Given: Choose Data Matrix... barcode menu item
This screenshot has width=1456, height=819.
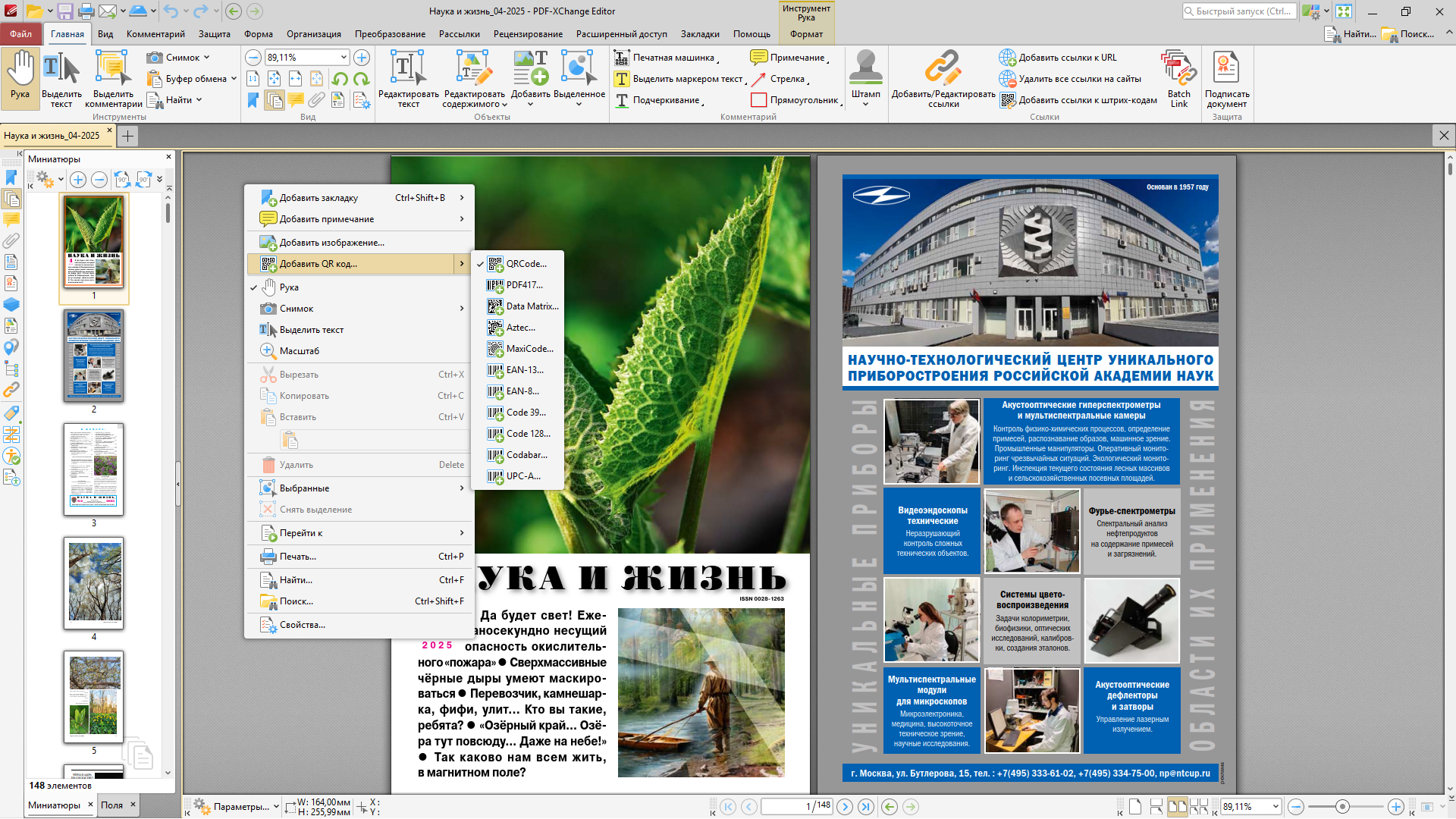Looking at the screenshot, I should coord(532,306).
